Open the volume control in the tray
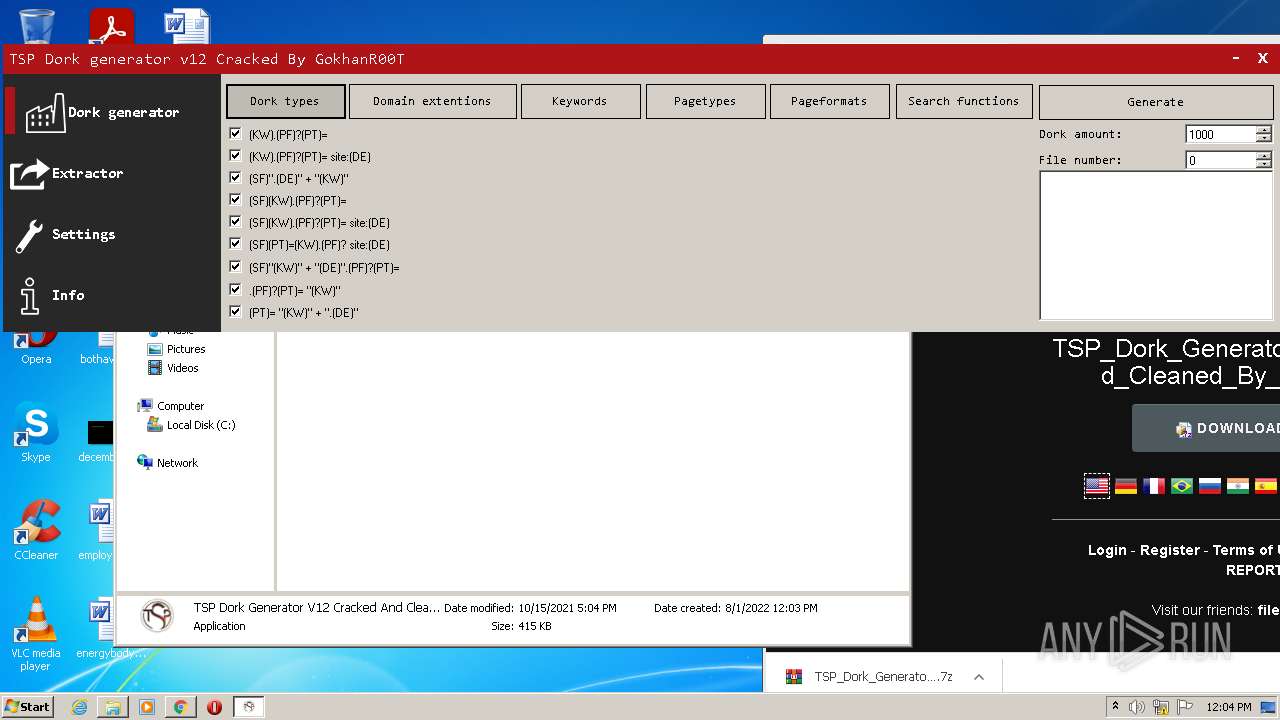 pyautogui.click(x=1137, y=707)
